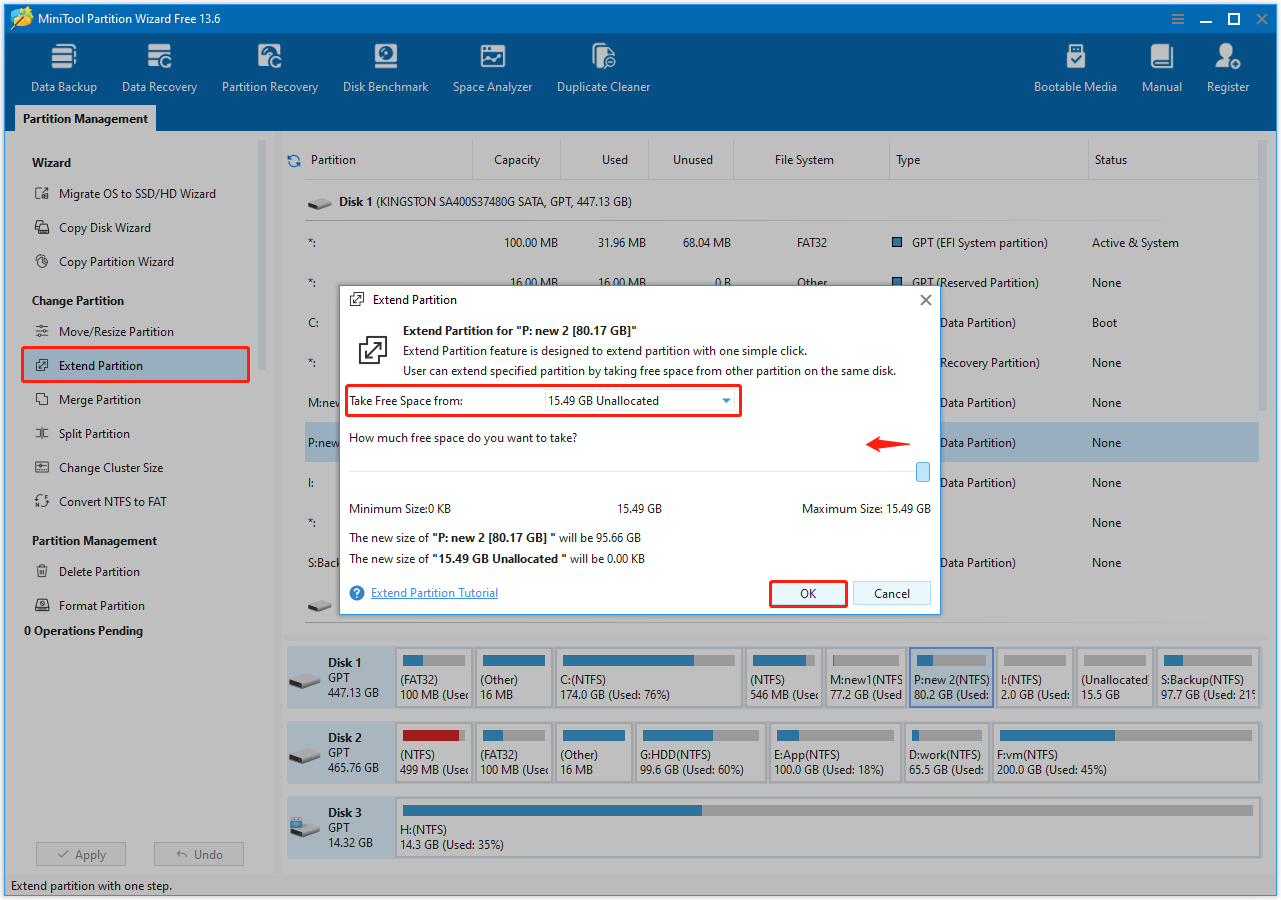
Task: Open the Manual from toolbar
Action: coord(1162,68)
